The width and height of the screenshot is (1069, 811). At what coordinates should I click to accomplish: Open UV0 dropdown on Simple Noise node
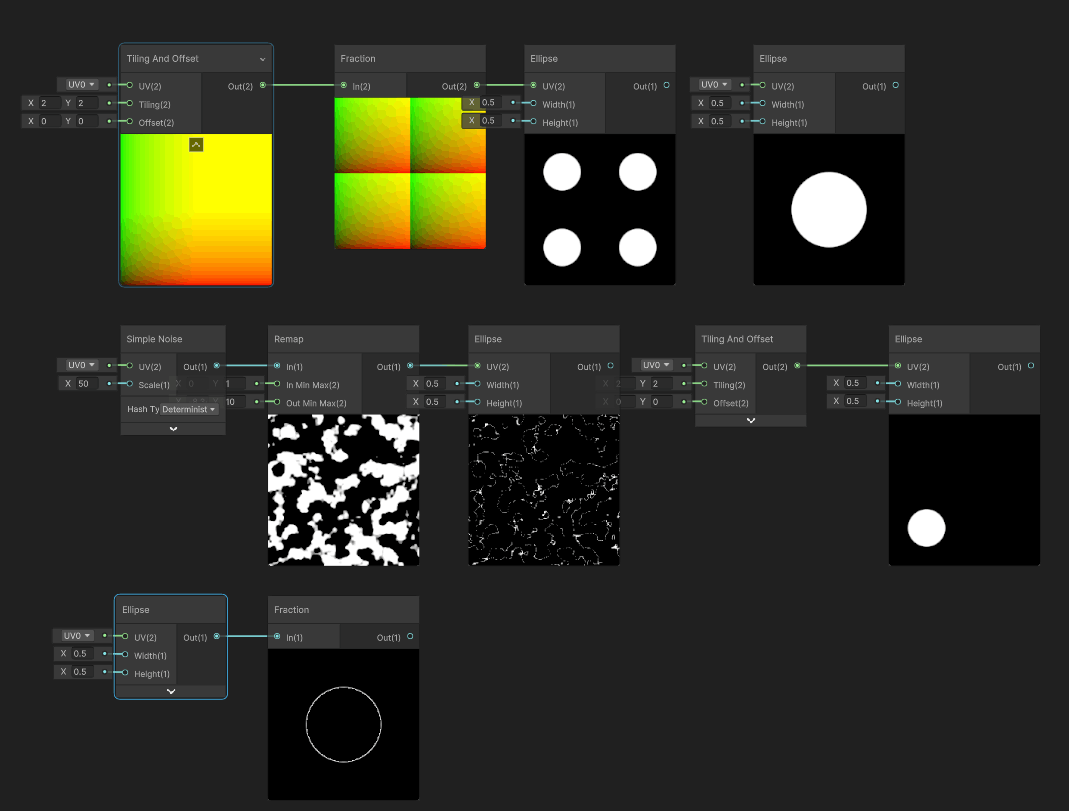click(82, 365)
